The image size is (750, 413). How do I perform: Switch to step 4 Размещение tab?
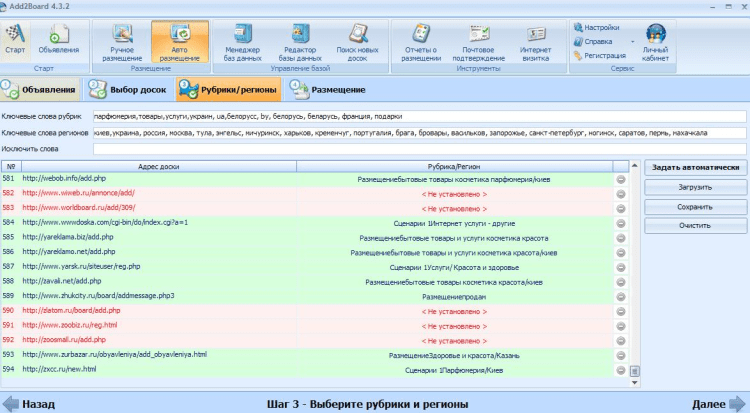(328, 89)
